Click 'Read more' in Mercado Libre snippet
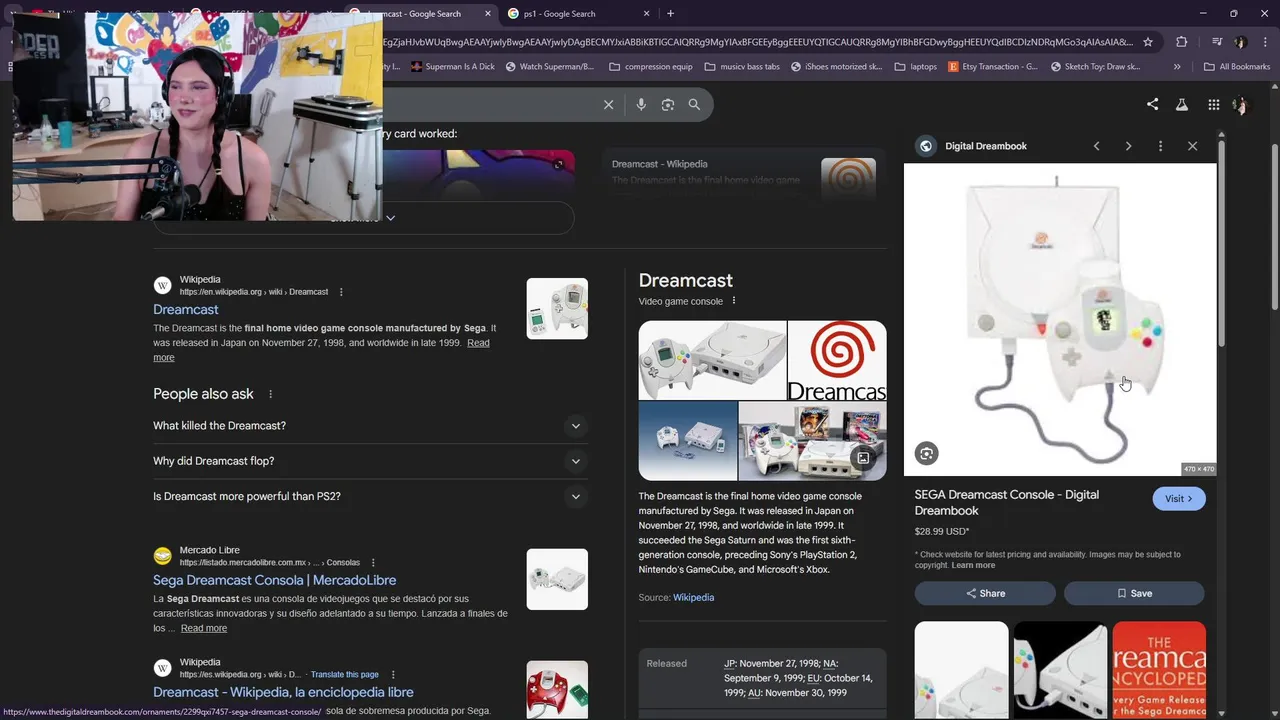 tap(204, 628)
